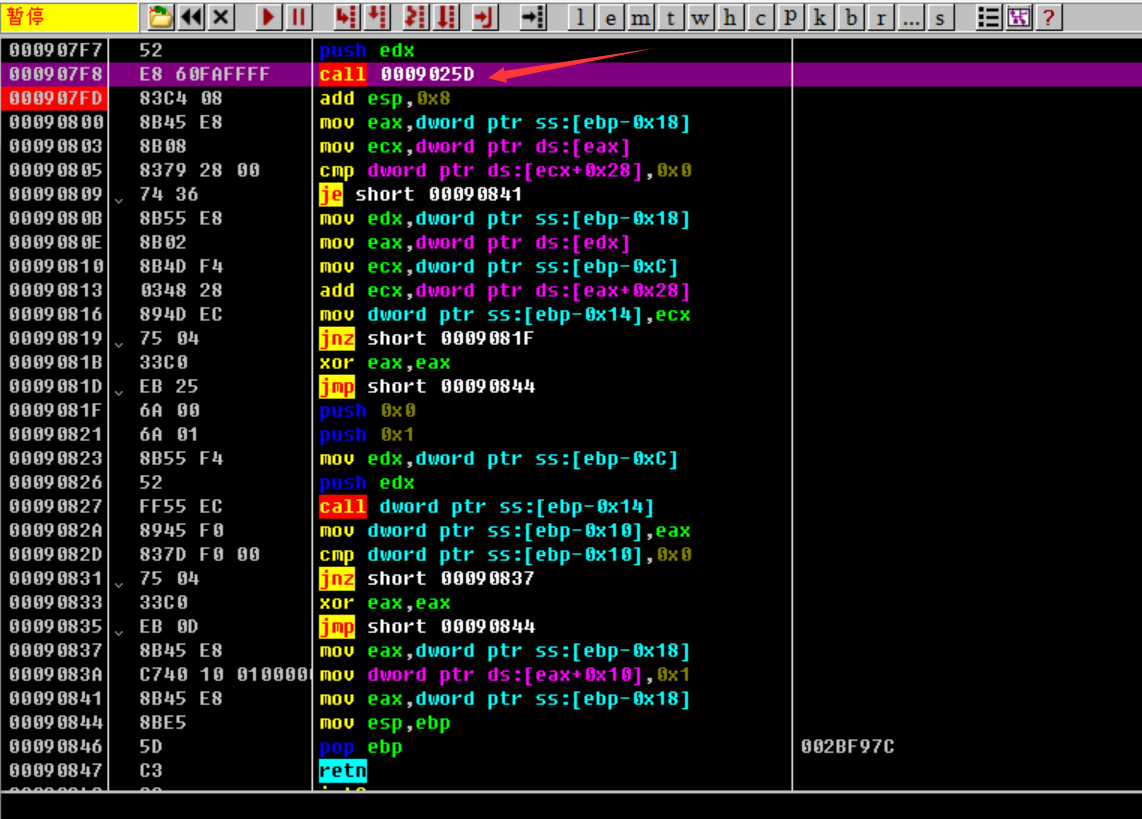
Task: Select mov dword ptr ss:[ebp-0x10],eax instruction
Action: [x=505, y=531]
